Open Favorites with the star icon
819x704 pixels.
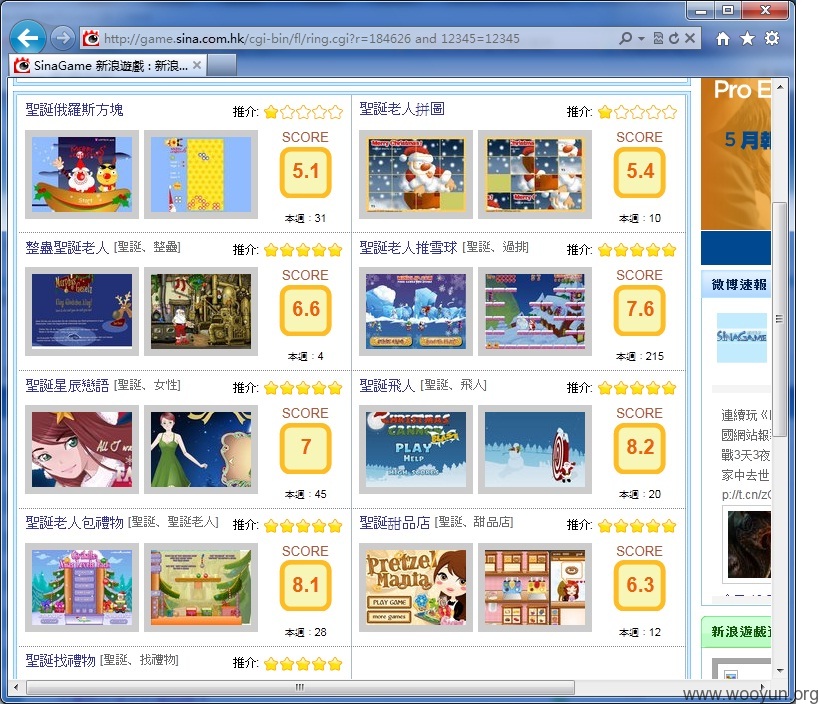pos(747,38)
